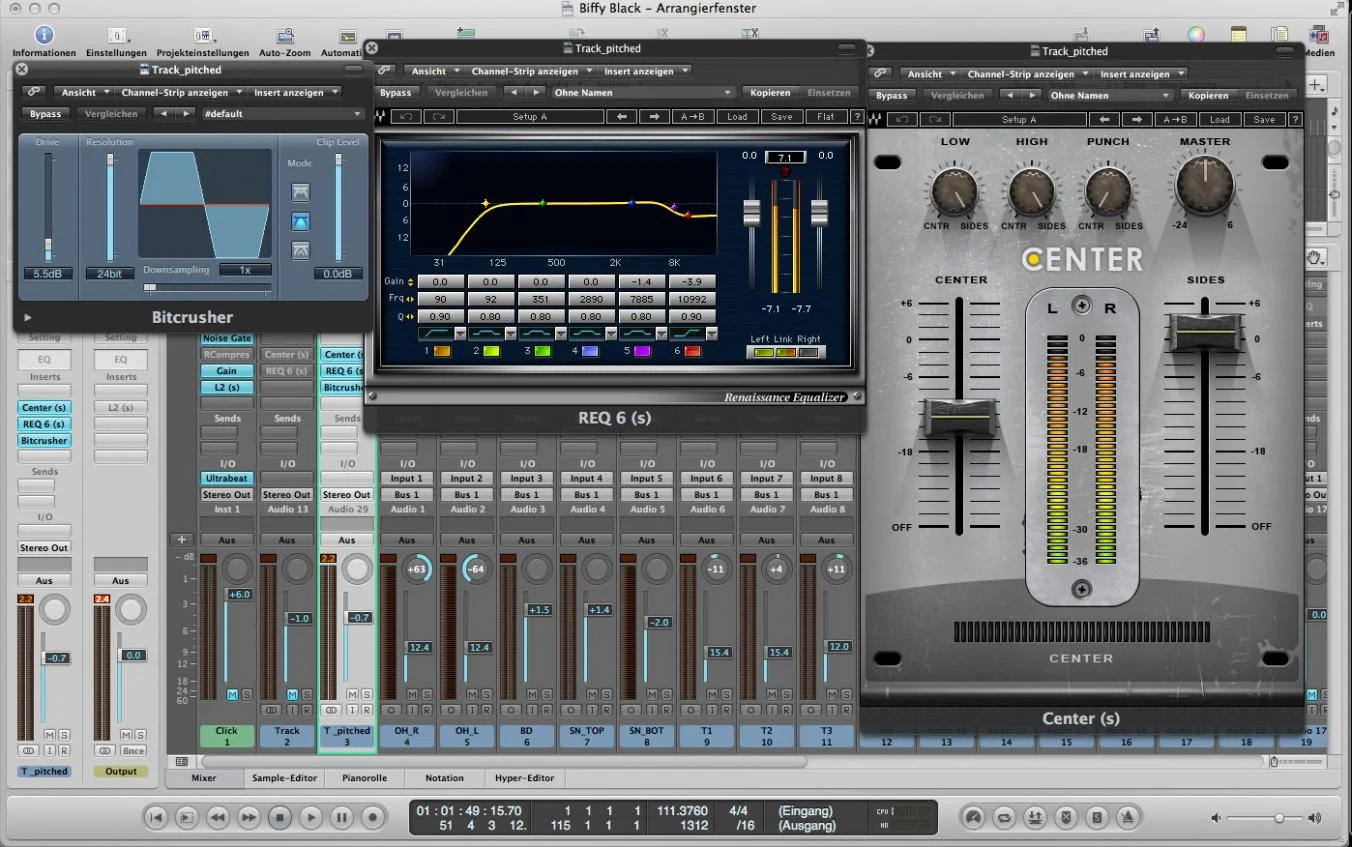Click the REQ 6 band 5 frequency field

(x=641, y=299)
